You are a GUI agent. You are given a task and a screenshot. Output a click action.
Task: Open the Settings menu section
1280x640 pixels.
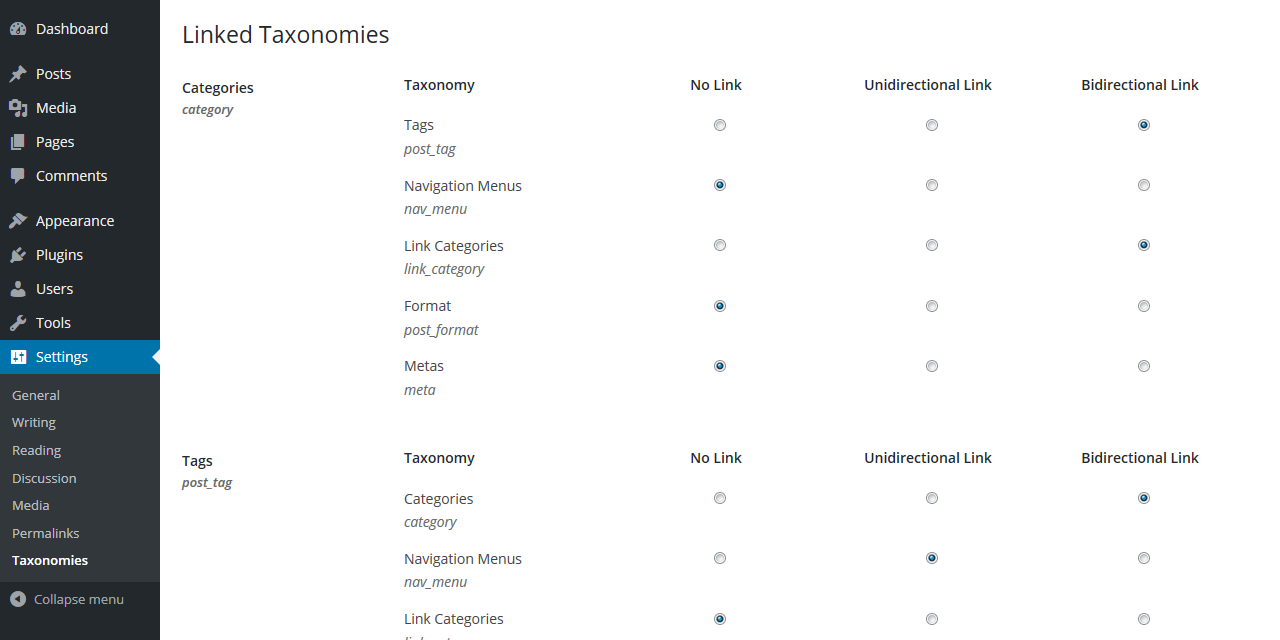62,357
